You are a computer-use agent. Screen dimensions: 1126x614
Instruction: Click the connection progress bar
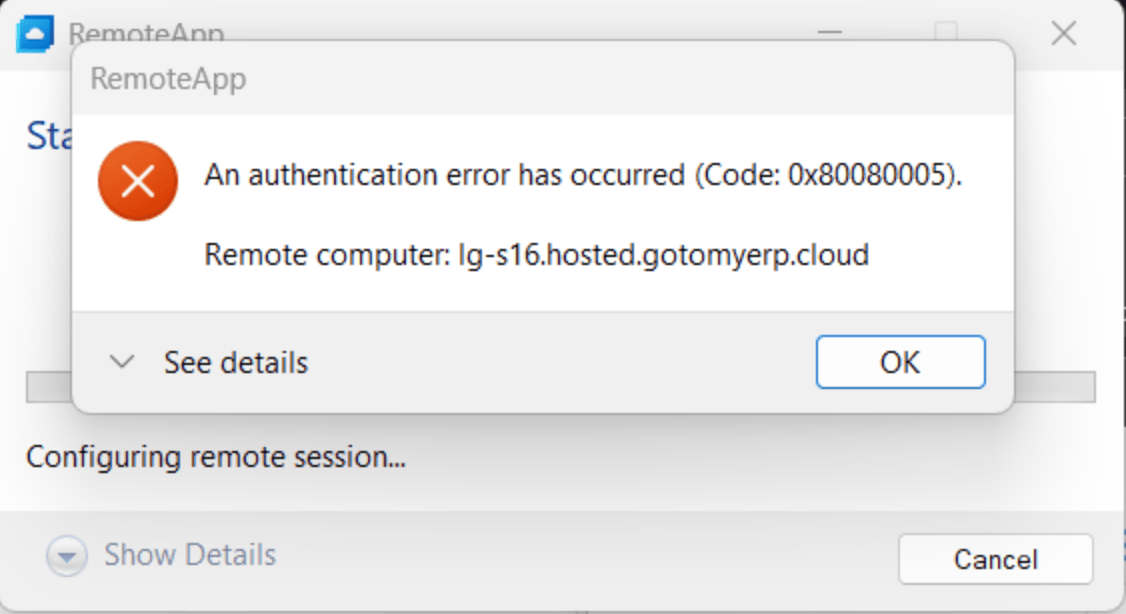click(x=1055, y=387)
